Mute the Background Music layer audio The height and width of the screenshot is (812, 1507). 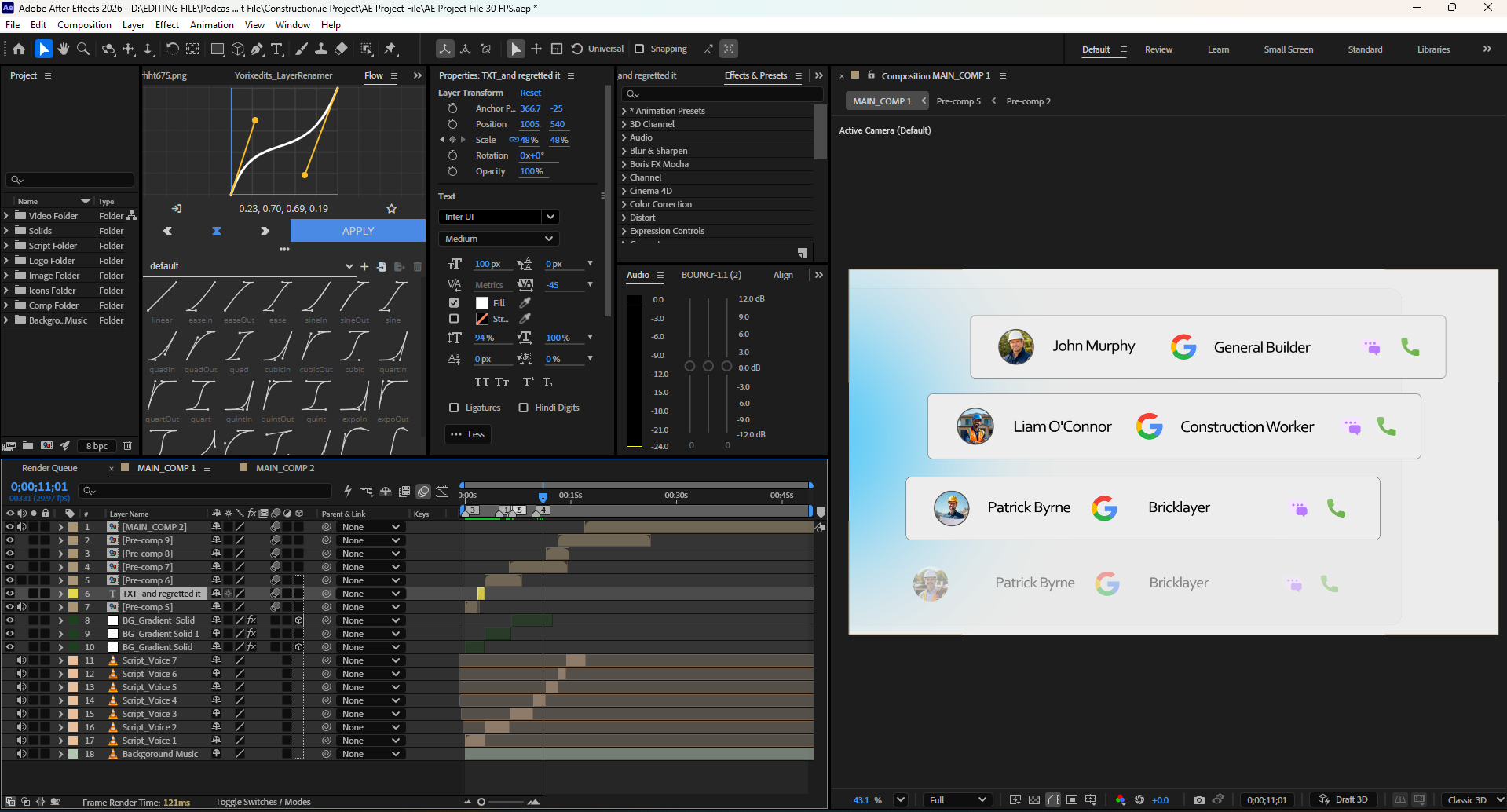click(21, 754)
